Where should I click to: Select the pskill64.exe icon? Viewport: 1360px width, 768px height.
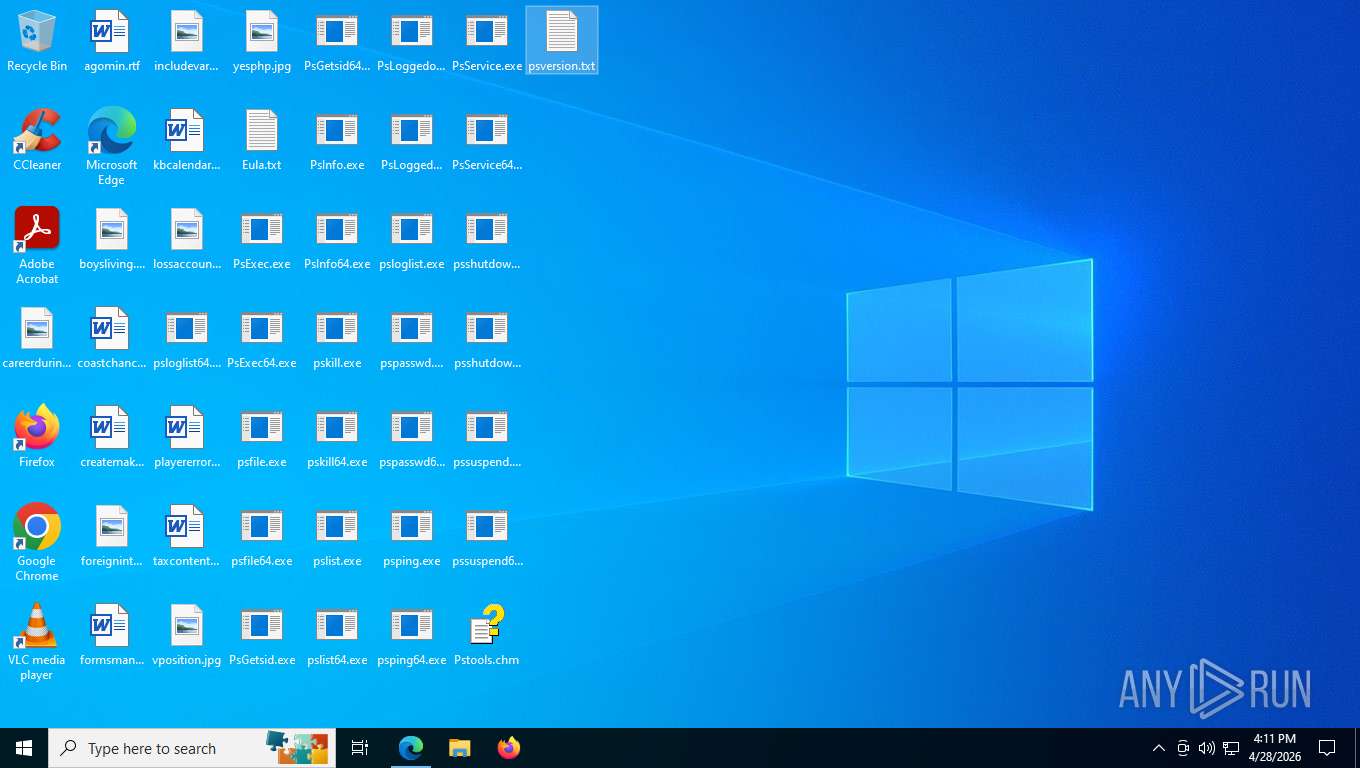[337, 437]
